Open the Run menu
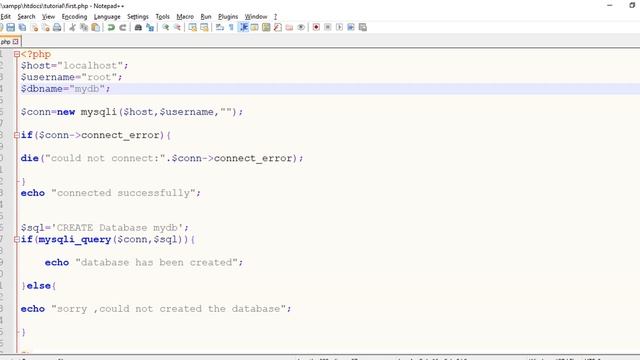Image resolution: width=640 pixels, height=360 pixels. coord(206,17)
